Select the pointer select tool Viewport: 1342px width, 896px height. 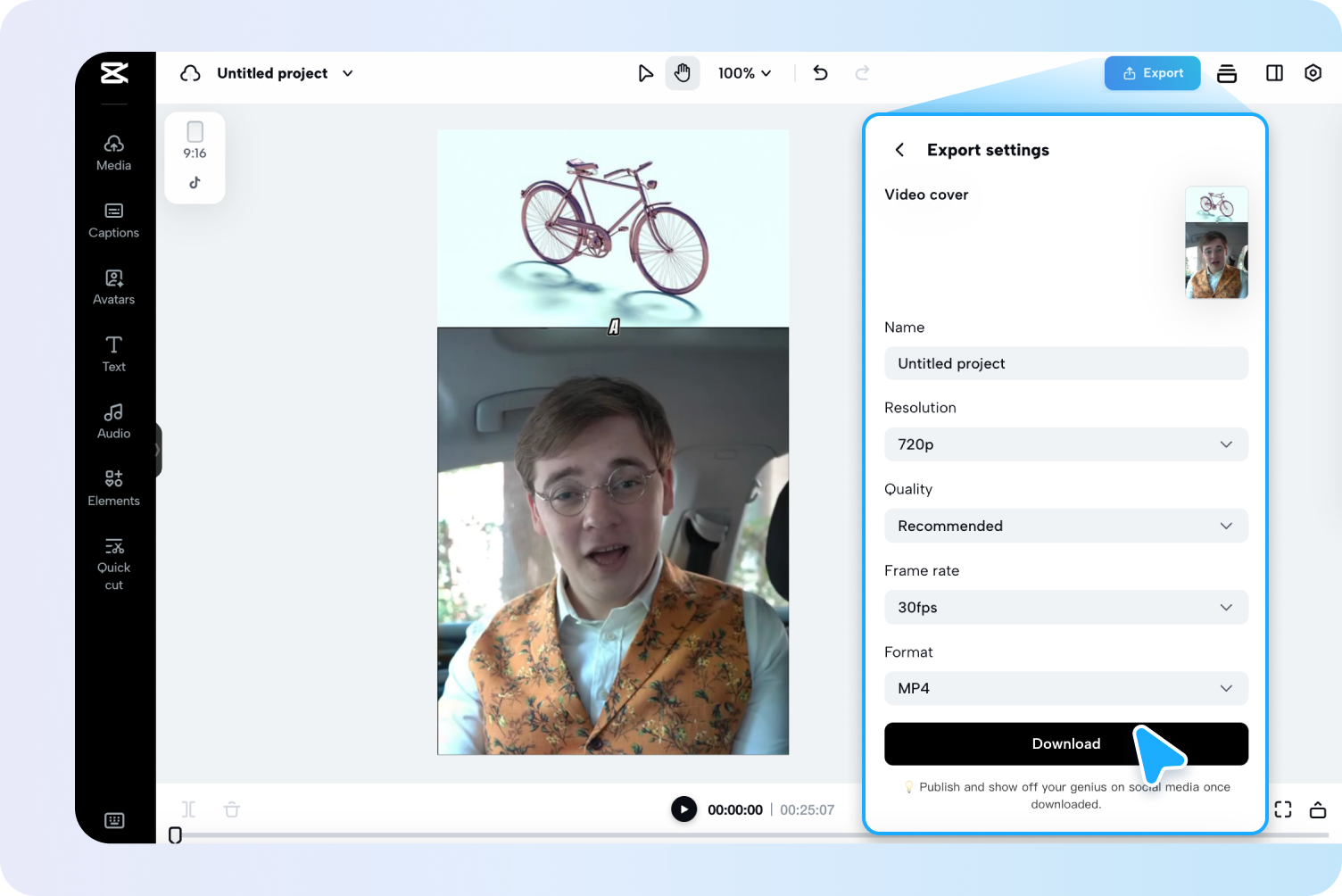[x=645, y=73]
